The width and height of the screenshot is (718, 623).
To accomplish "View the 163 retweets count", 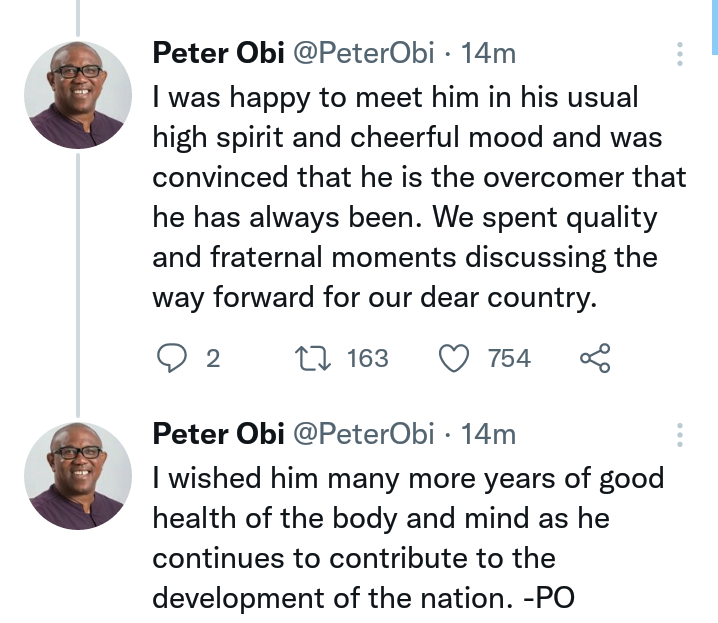I will [x=368, y=358].
